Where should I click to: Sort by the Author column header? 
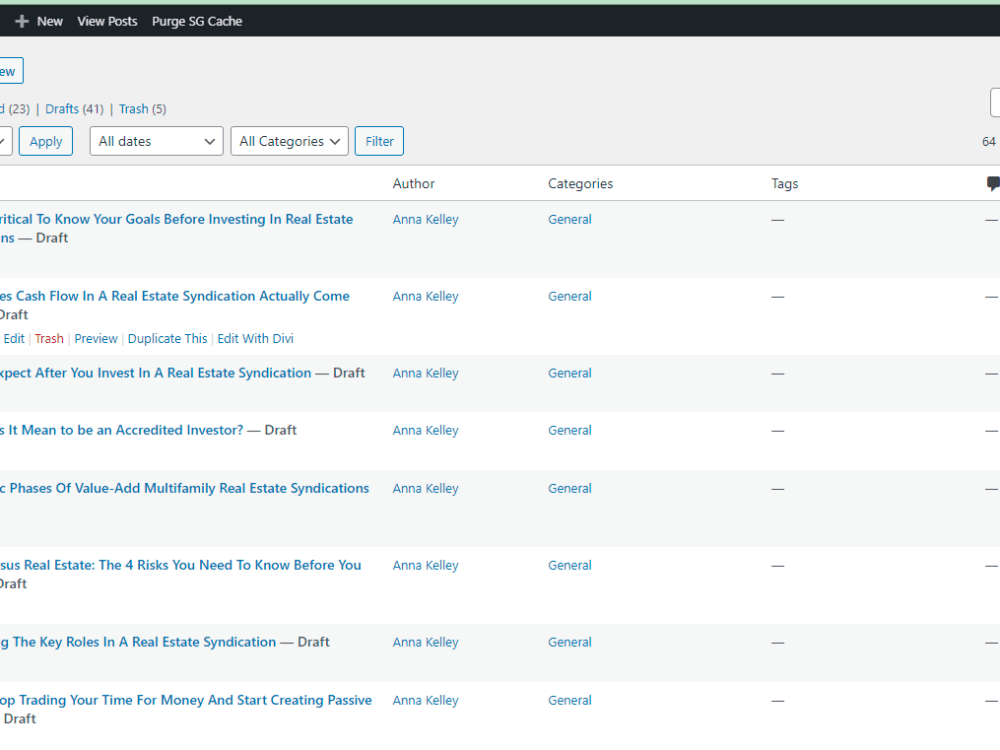(413, 183)
